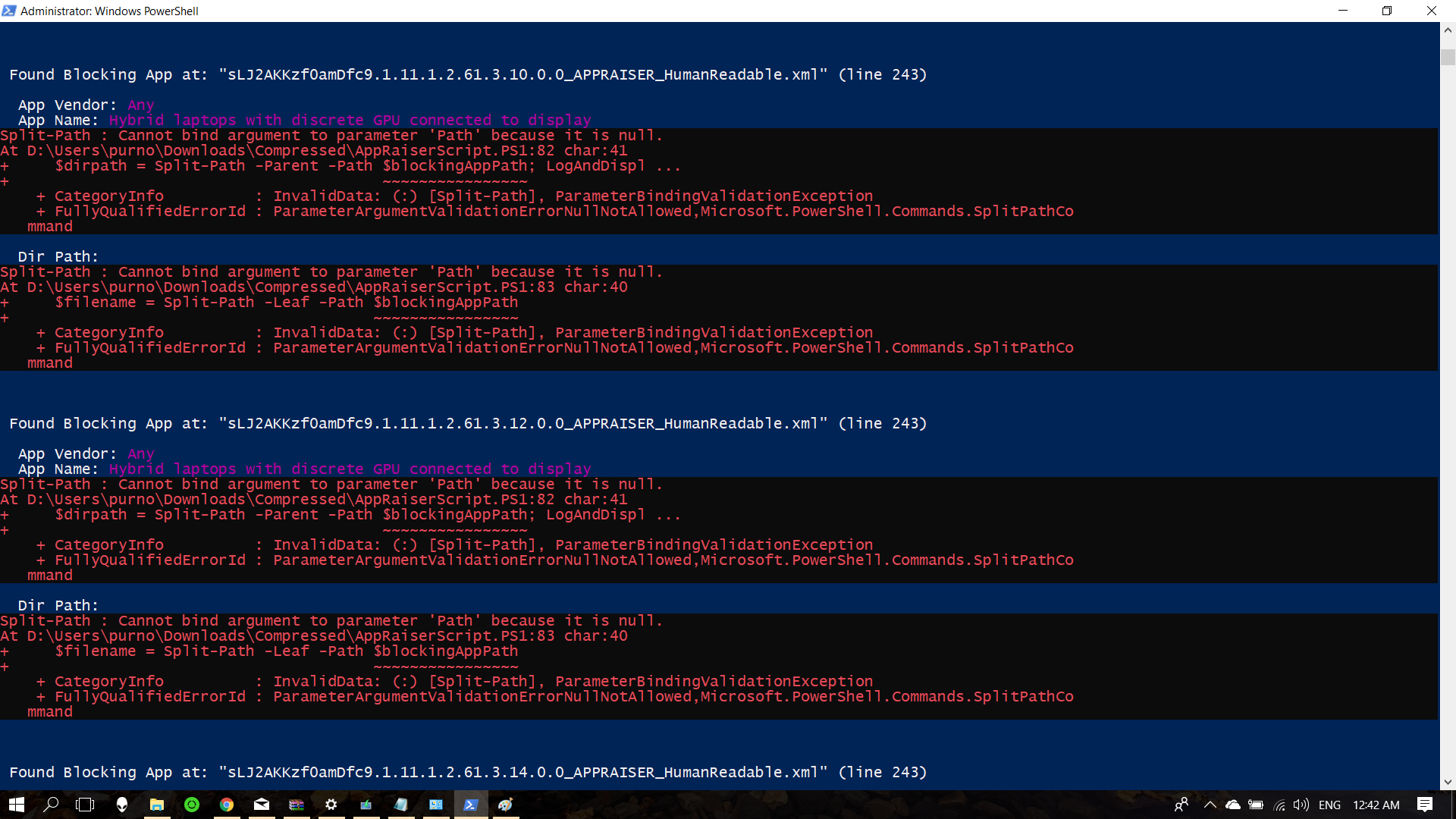Screen dimensions: 1456x819
Task: Open the volume control in tray
Action: tap(1301, 805)
